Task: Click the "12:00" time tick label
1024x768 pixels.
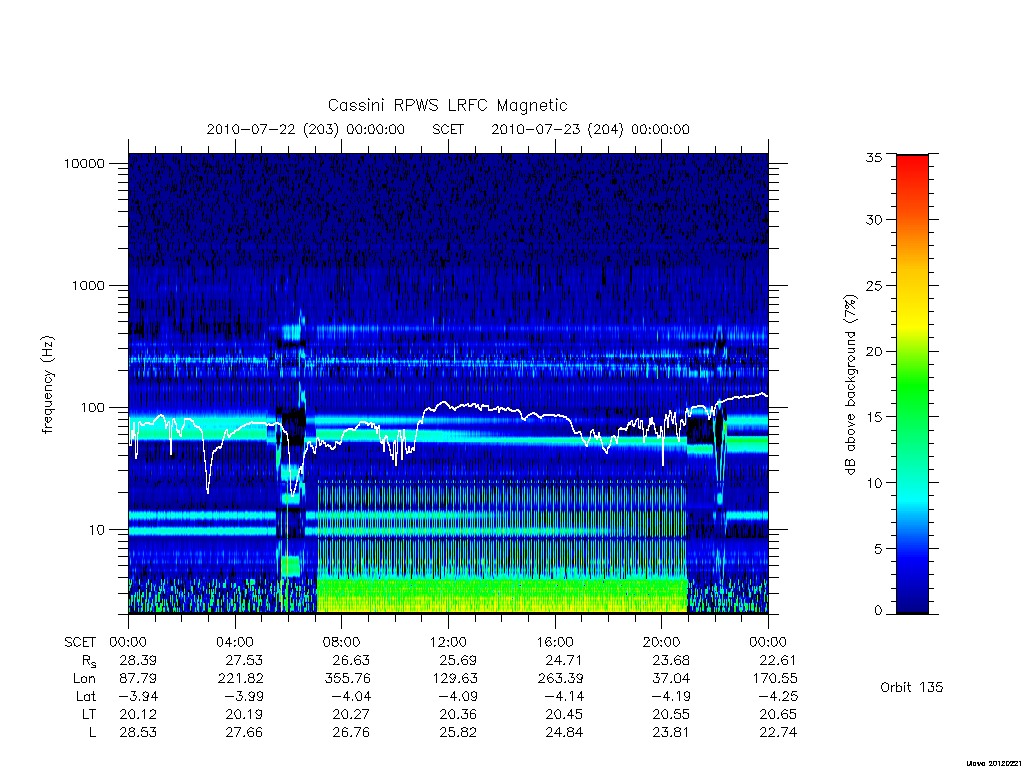Action: tap(448, 642)
